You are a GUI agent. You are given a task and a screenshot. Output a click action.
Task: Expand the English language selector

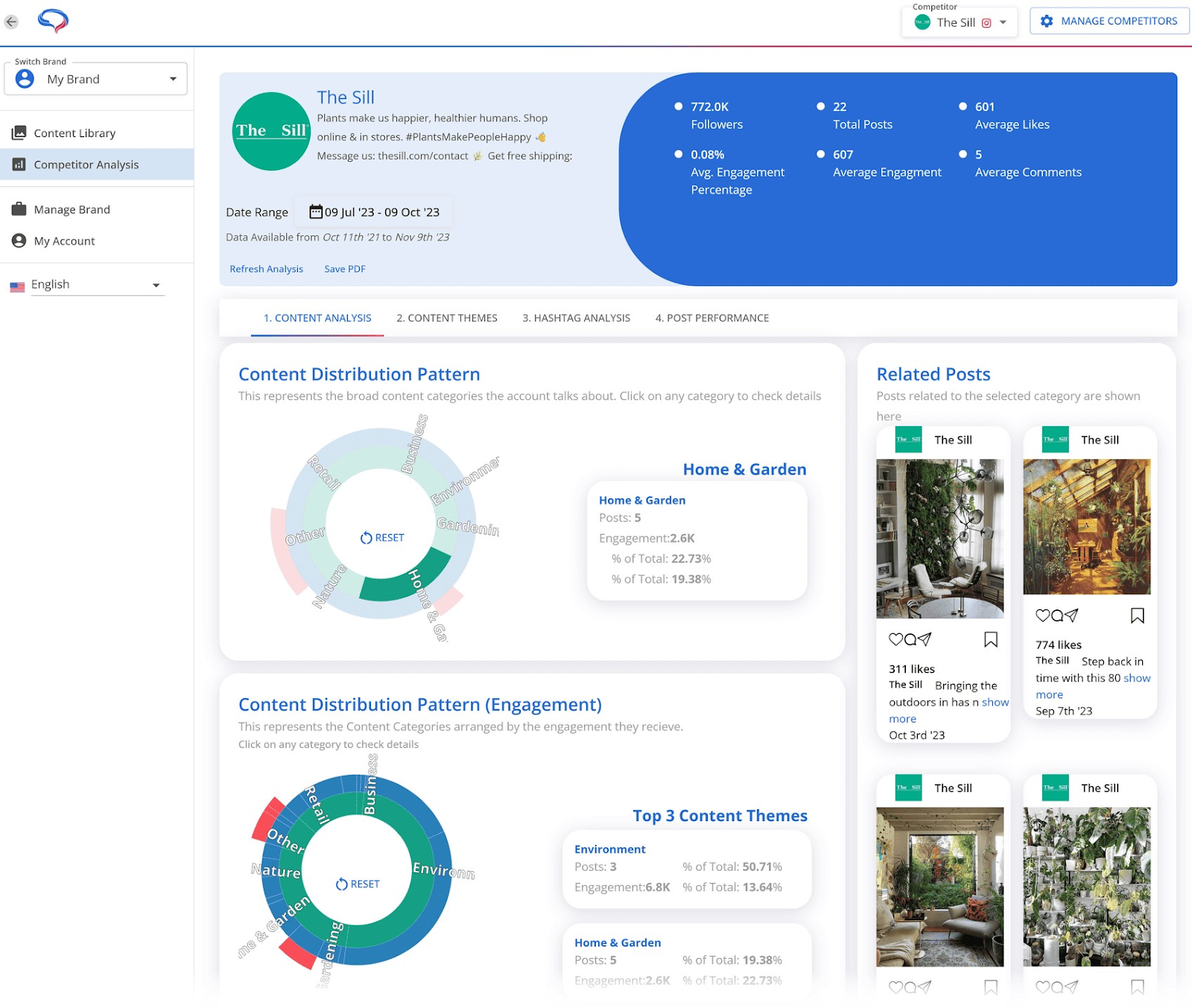point(156,284)
